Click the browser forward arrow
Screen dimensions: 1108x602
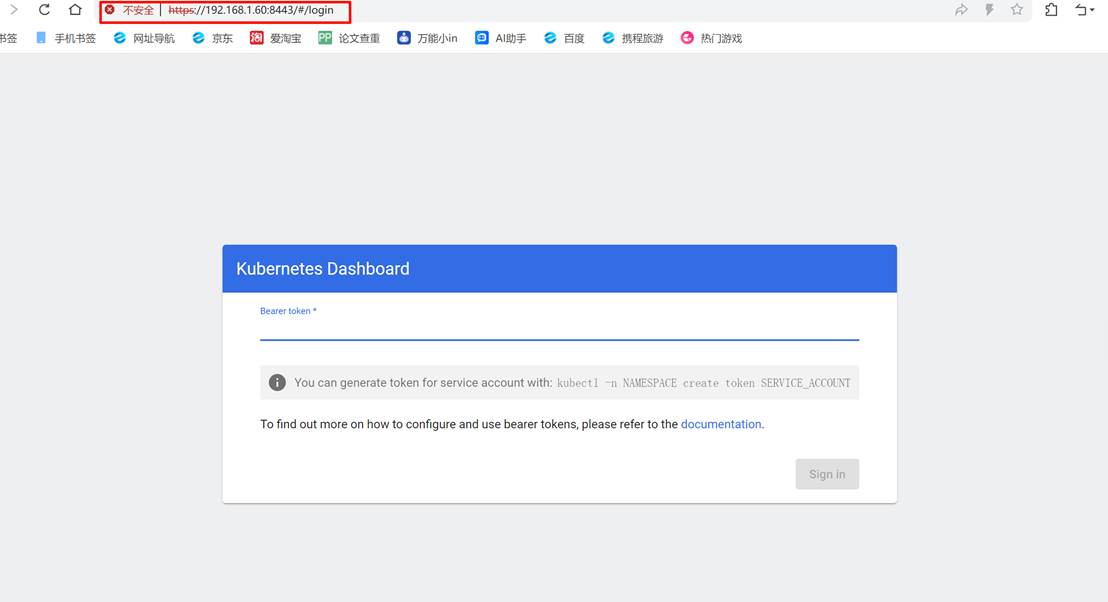[x=13, y=10]
